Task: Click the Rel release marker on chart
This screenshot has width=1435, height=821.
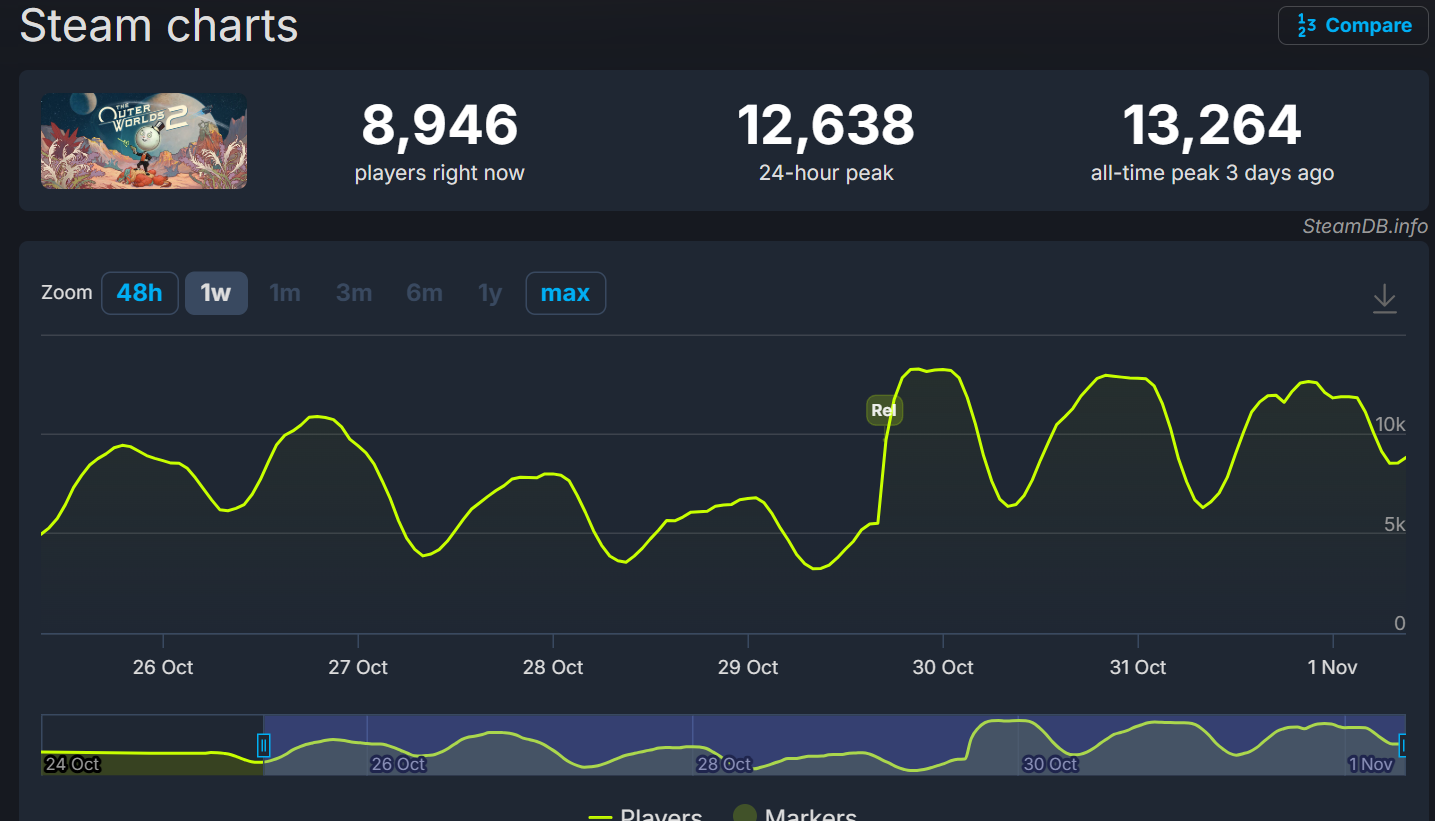Action: [x=884, y=410]
